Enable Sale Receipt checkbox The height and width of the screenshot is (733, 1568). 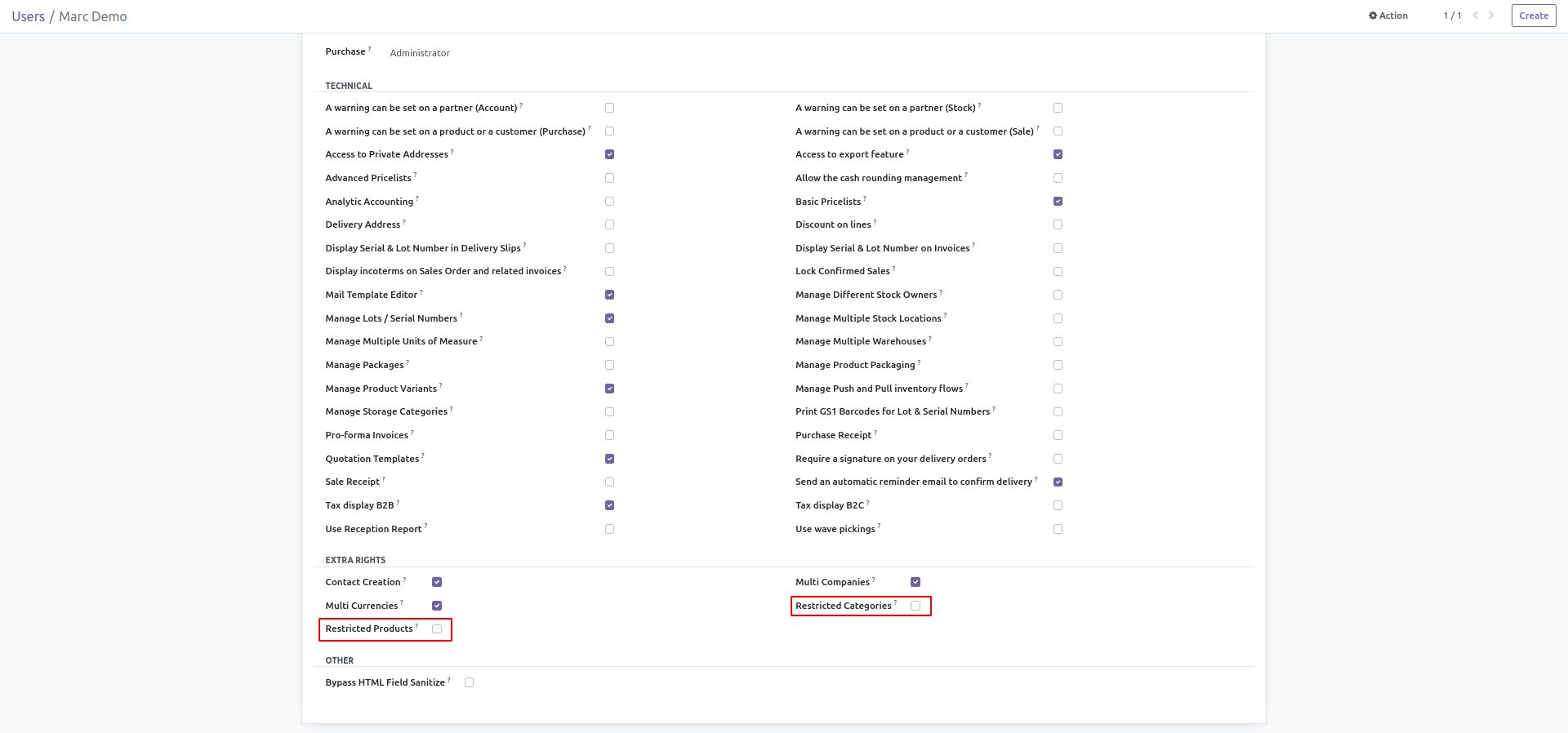tap(609, 482)
